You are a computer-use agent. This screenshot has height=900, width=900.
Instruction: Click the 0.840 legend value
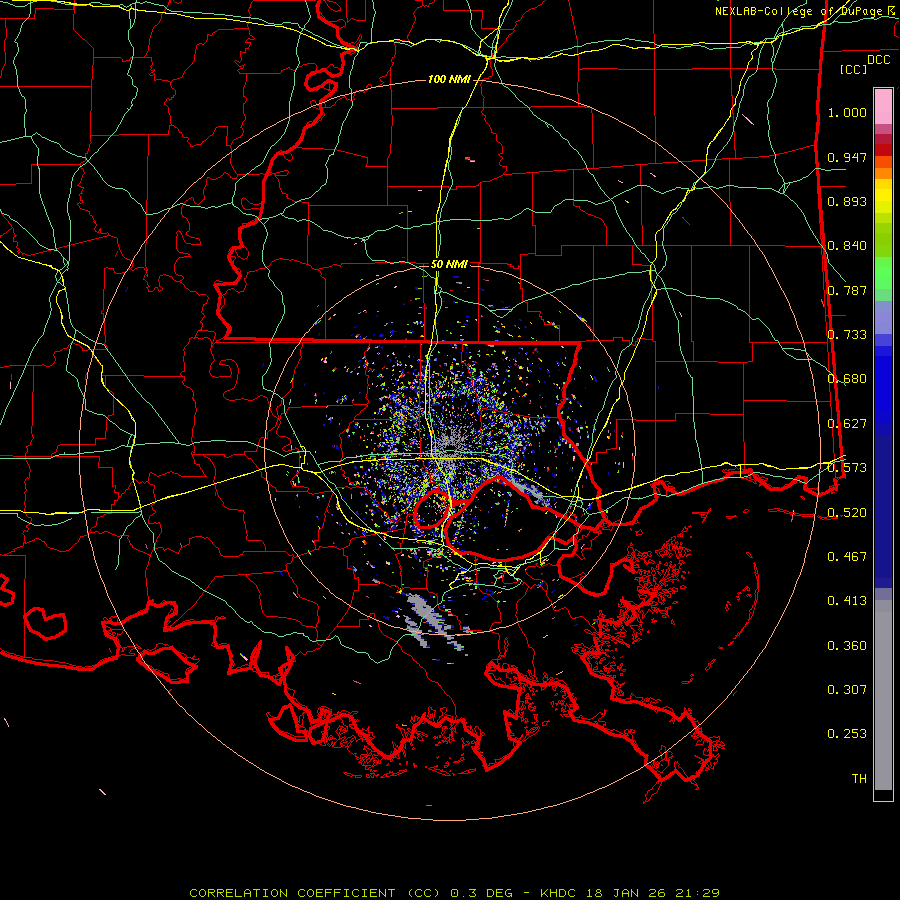point(847,246)
